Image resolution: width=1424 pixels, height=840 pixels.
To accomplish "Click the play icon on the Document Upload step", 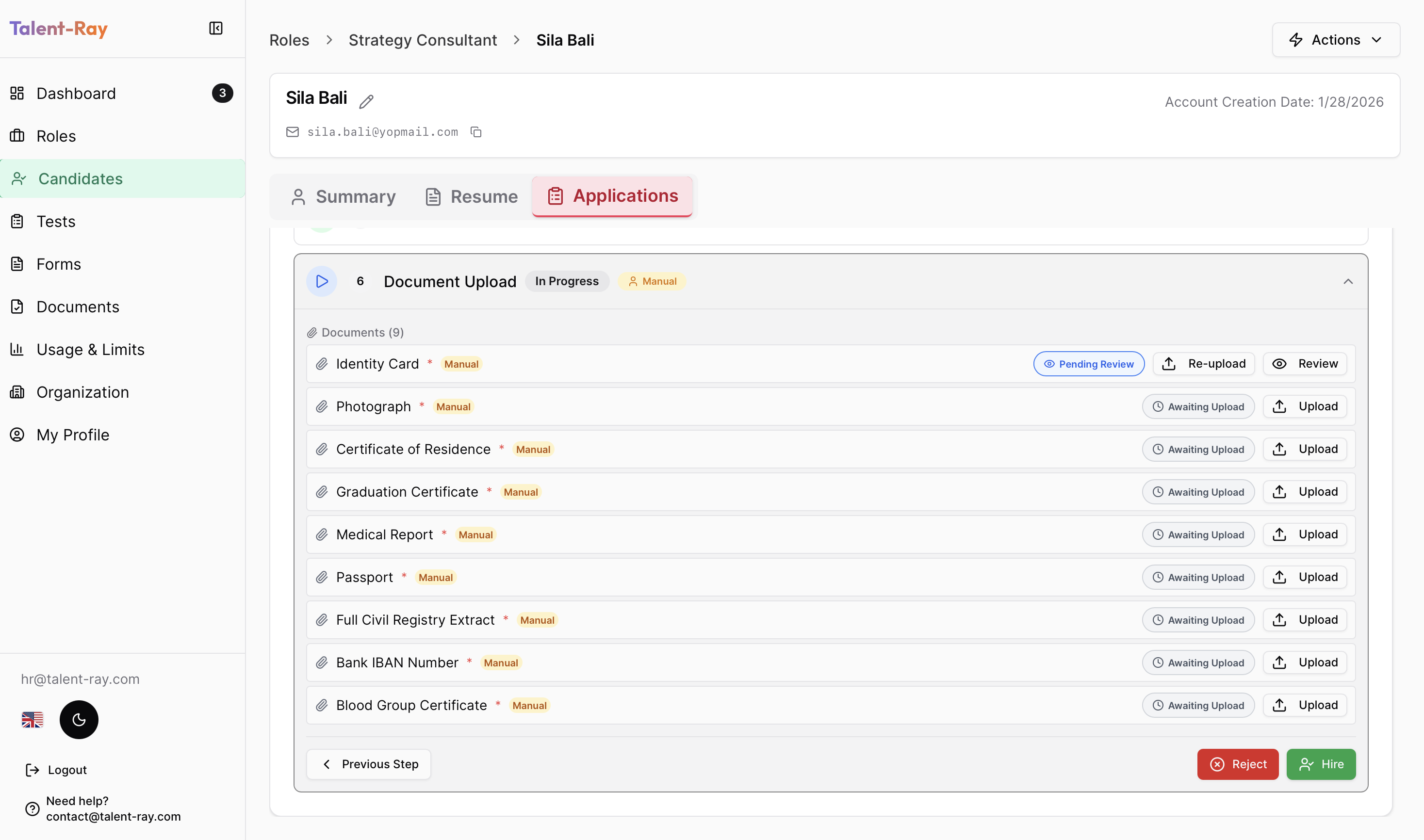I will tap(322, 281).
